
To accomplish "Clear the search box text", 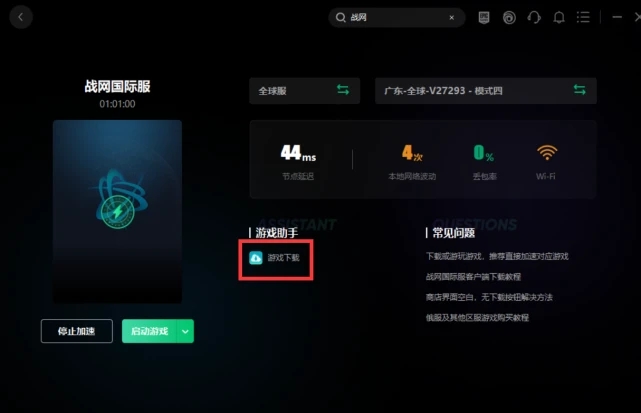I will (x=452, y=18).
